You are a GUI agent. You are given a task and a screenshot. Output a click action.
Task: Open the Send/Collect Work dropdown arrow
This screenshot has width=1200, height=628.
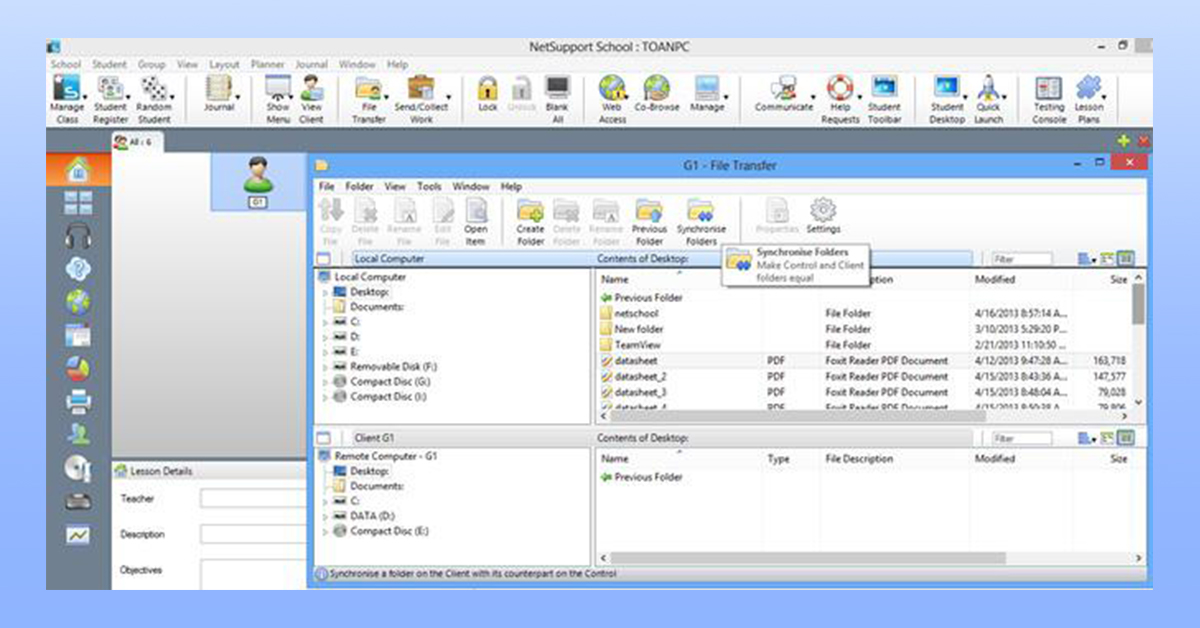pos(448,98)
